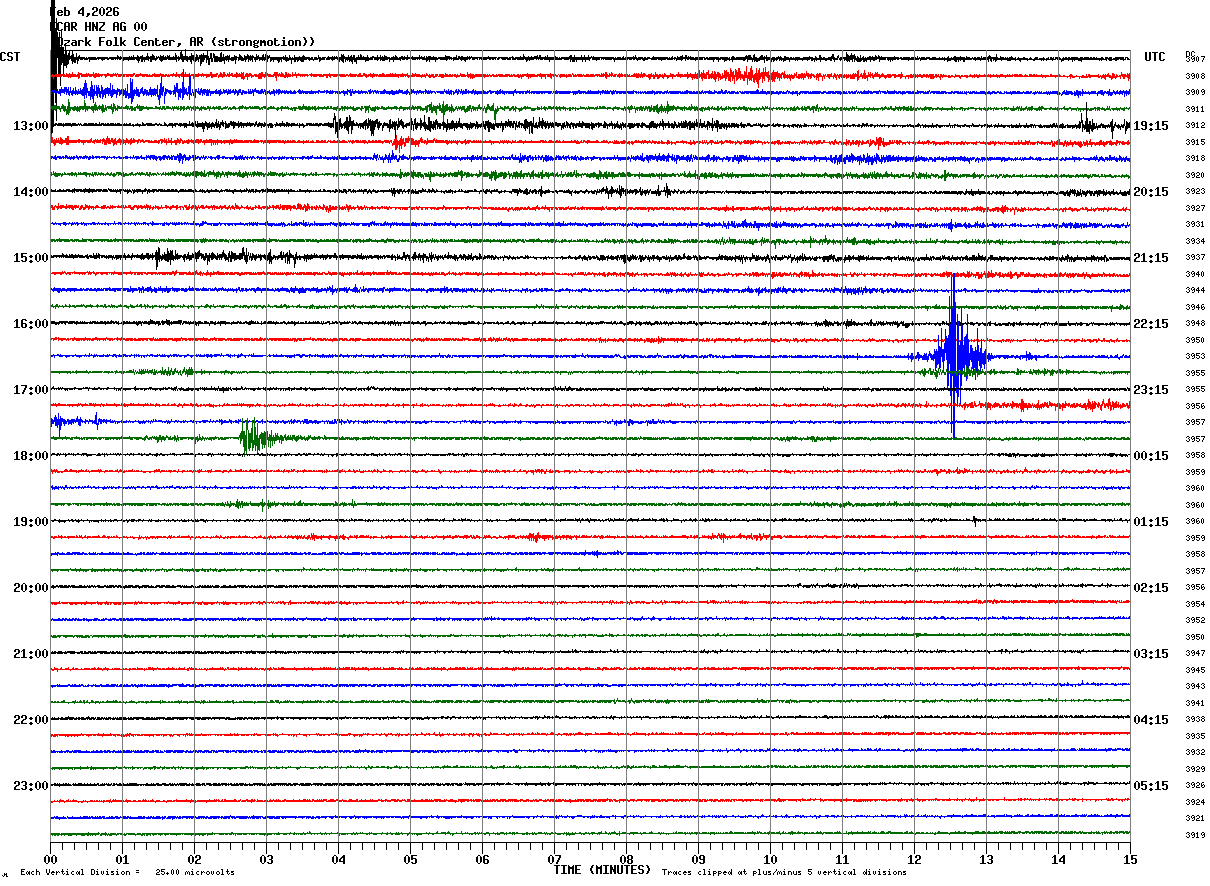Click the green burst near minute 03
The image size is (1210, 886).
254,437
